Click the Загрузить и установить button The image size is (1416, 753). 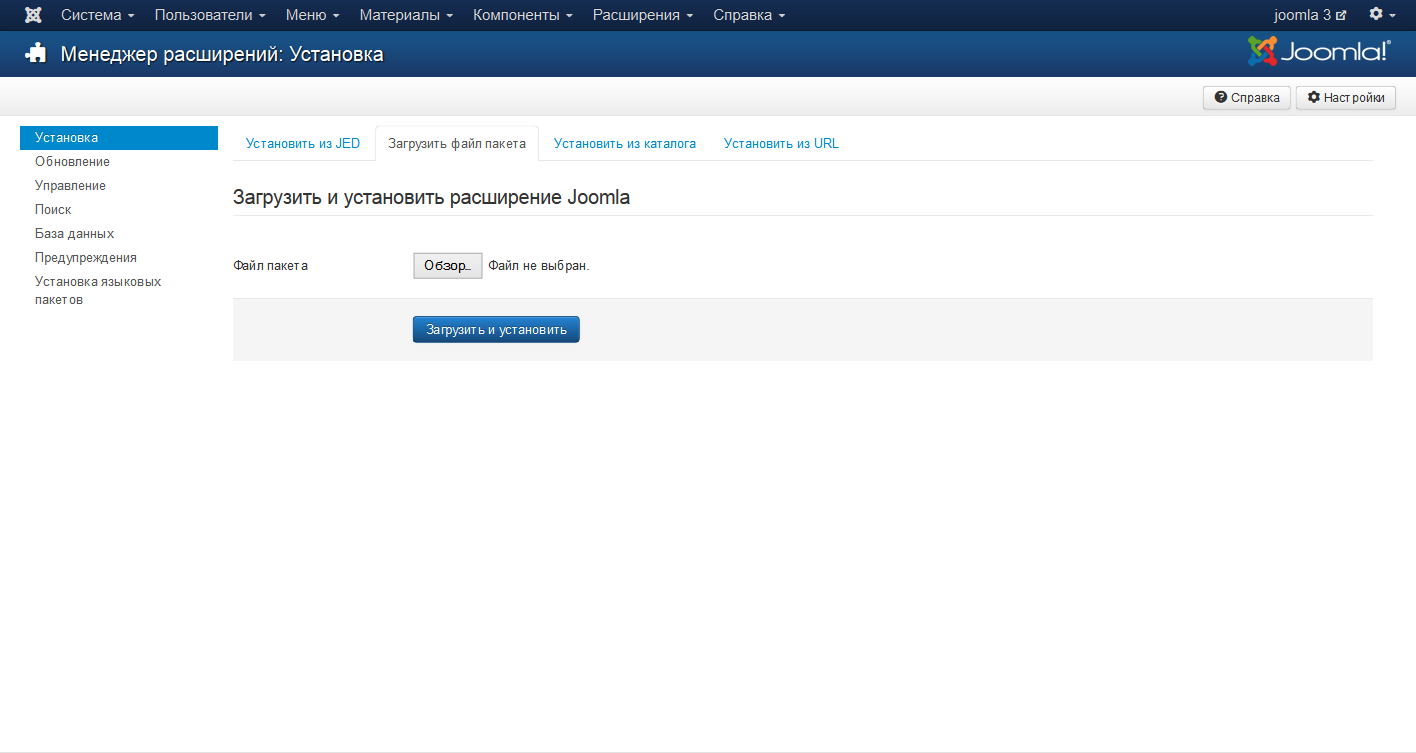point(496,329)
